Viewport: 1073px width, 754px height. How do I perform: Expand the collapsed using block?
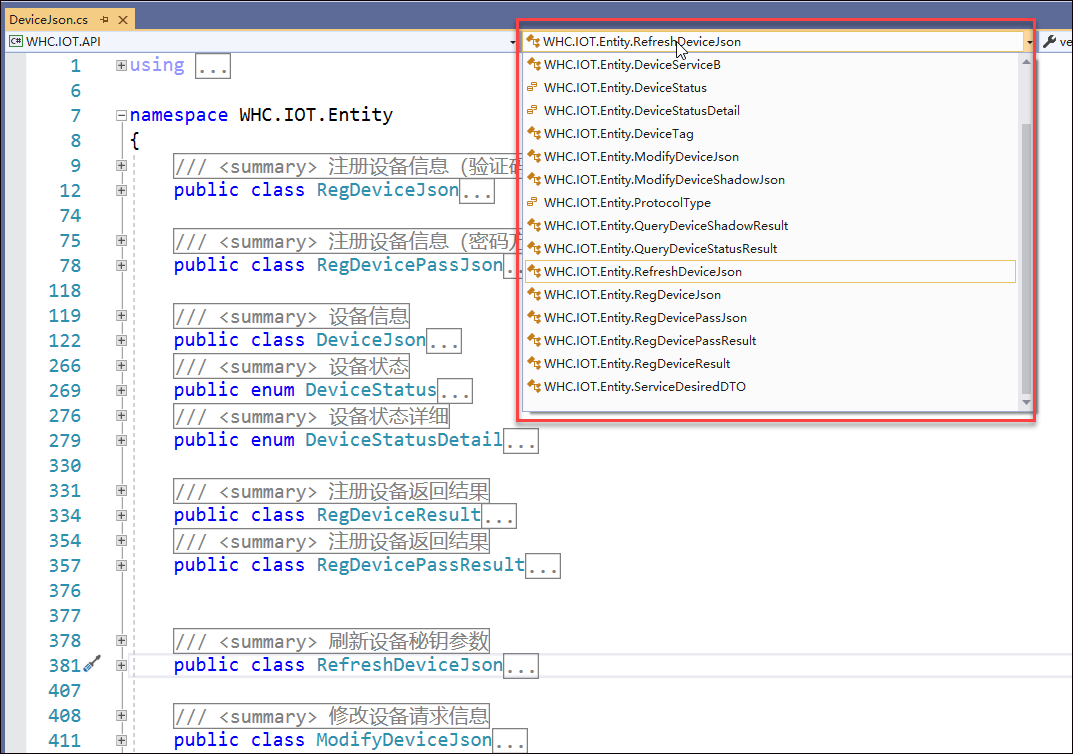[121, 66]
